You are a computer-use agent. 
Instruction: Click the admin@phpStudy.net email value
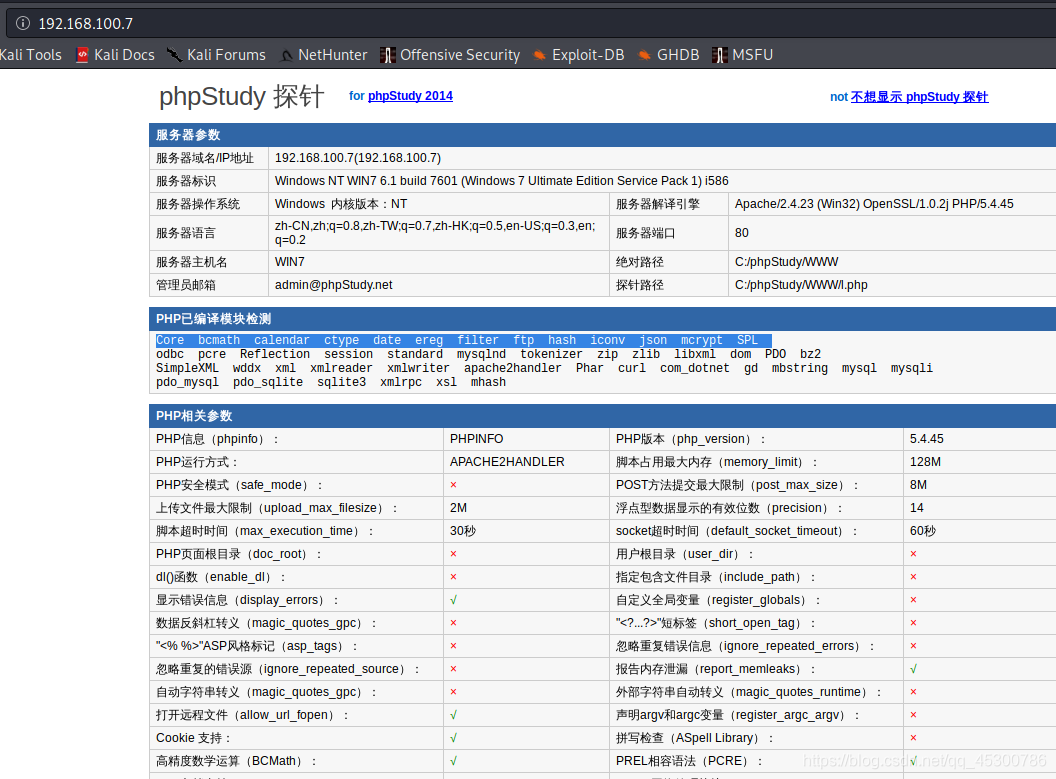(x=333, y=284)
